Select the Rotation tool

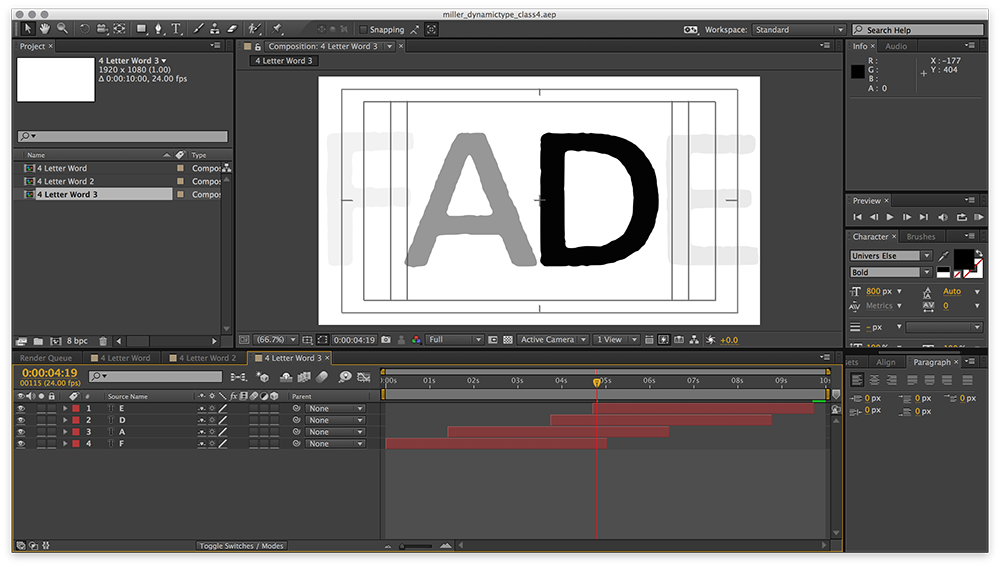click(x=84, y=29)
